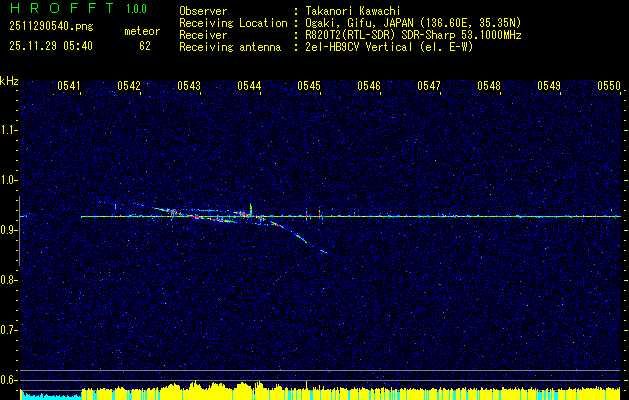
Task: Click location Ogaki, Gifu, JAPAN text
Action: [x=412, y=23]
